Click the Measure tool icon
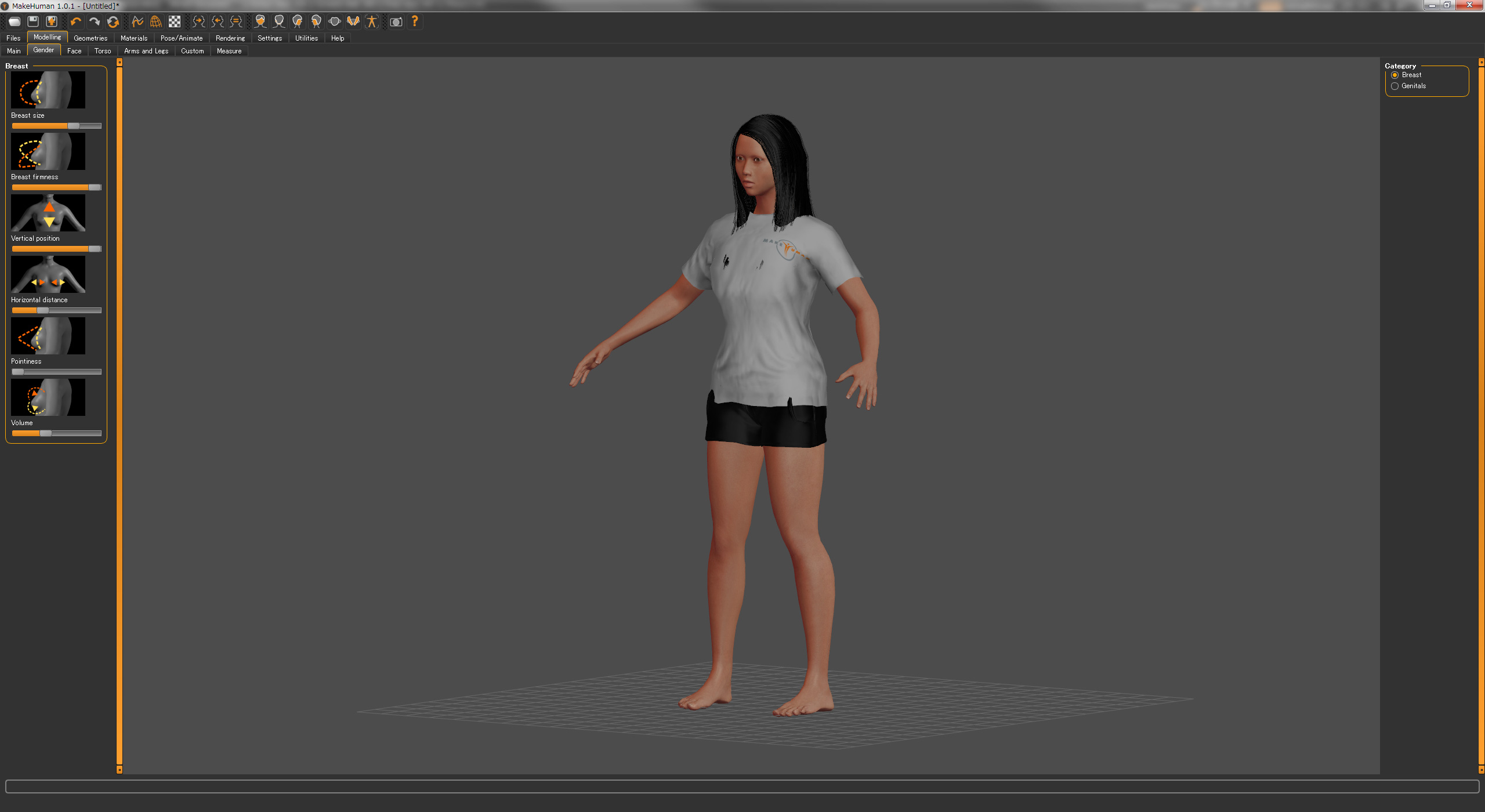The width and height of the screenshot is (1485, 812). click(229, 50)
